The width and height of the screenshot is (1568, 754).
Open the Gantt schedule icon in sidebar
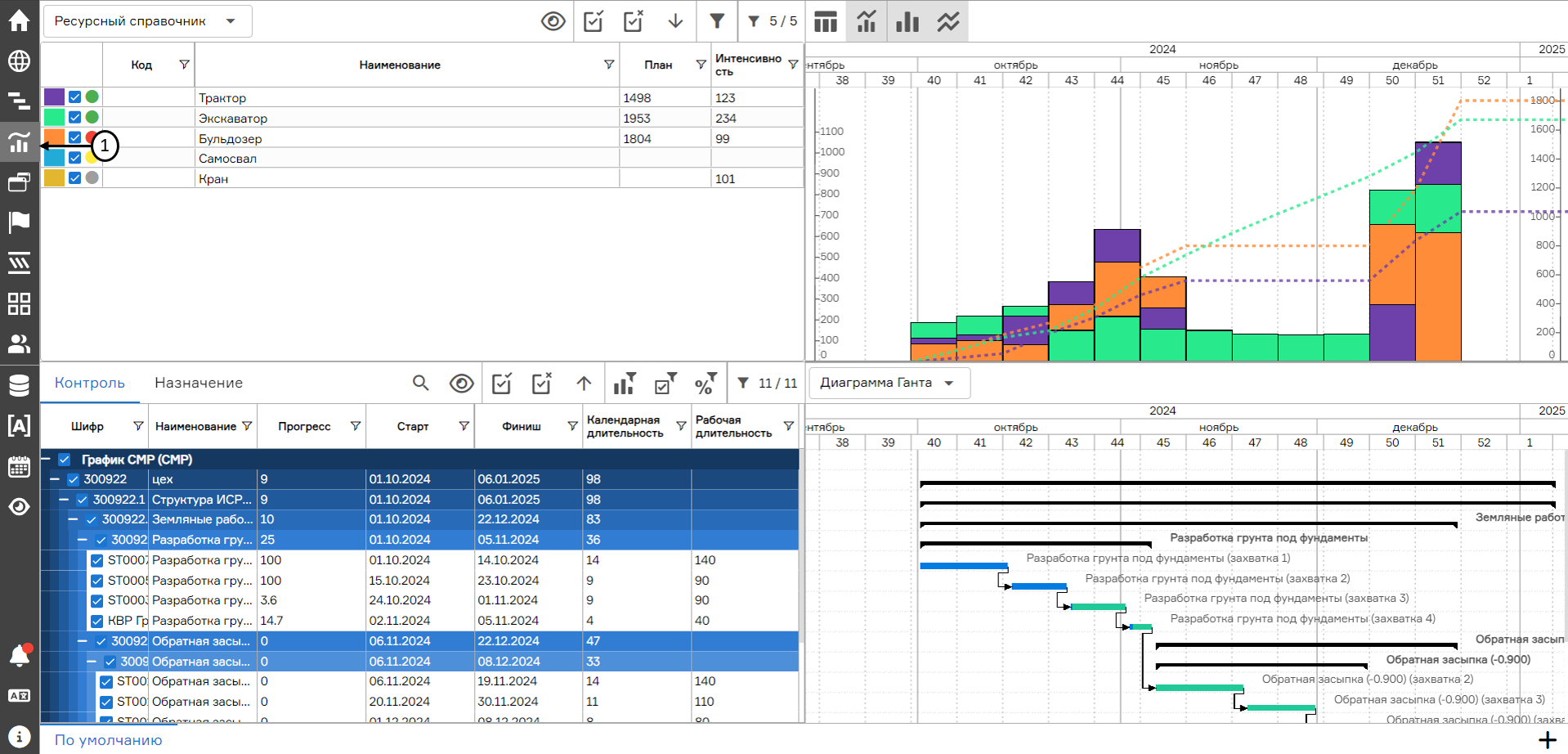click(19, 101)
